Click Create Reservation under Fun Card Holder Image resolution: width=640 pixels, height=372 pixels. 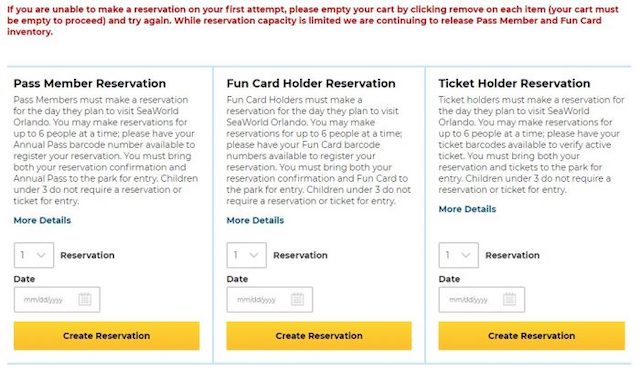click(319, 336)
